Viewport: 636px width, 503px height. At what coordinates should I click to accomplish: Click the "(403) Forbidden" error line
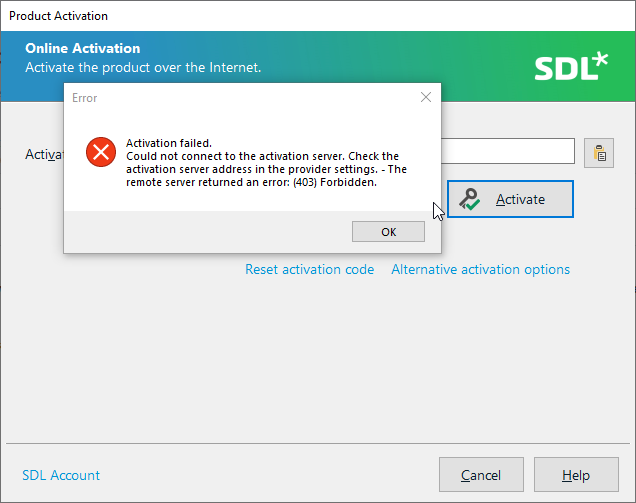pos(251,182)
